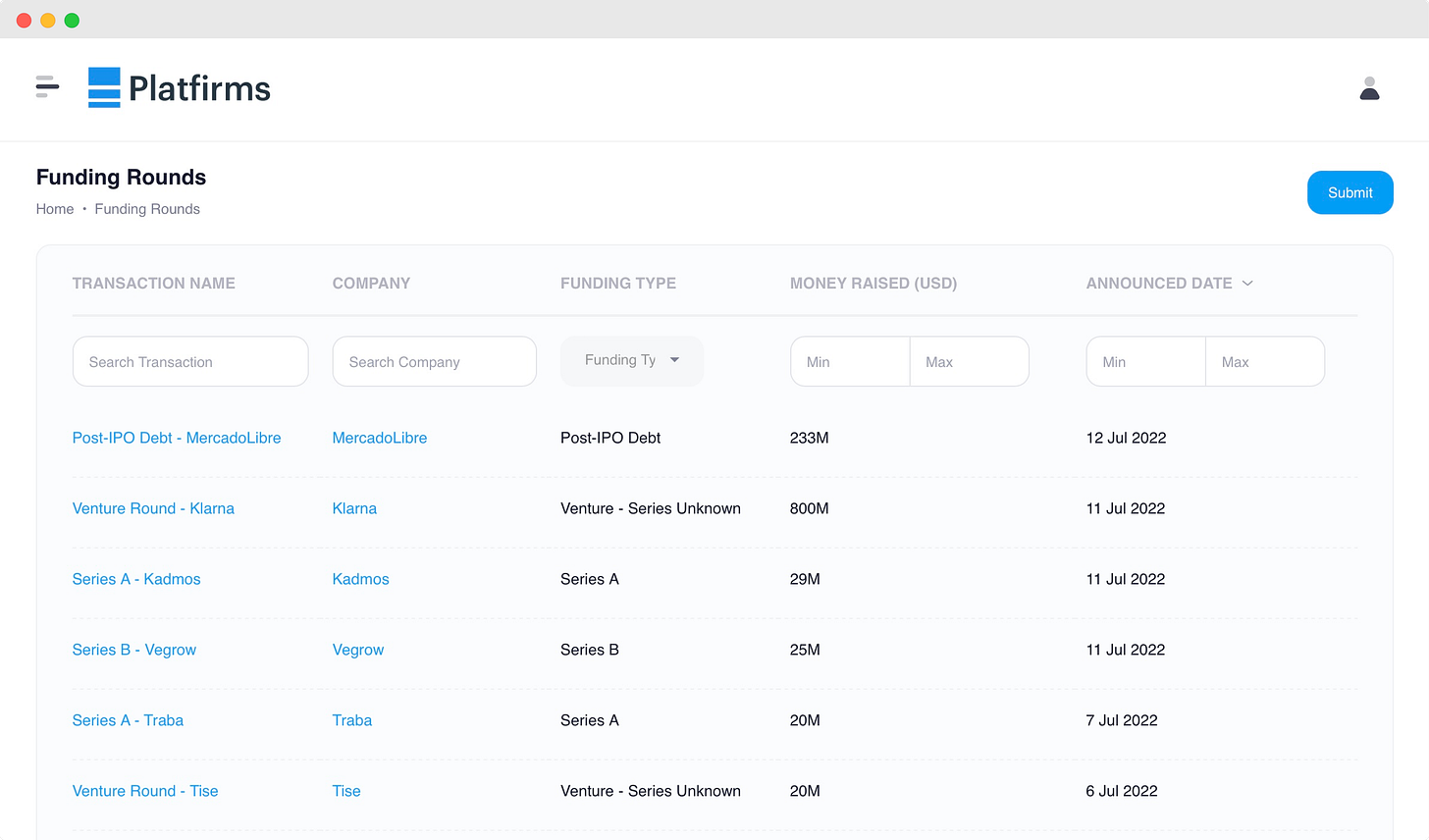Click the Announced Date column header
The height and width of the screenshot is (840, 1429).
pos(1159,283)
